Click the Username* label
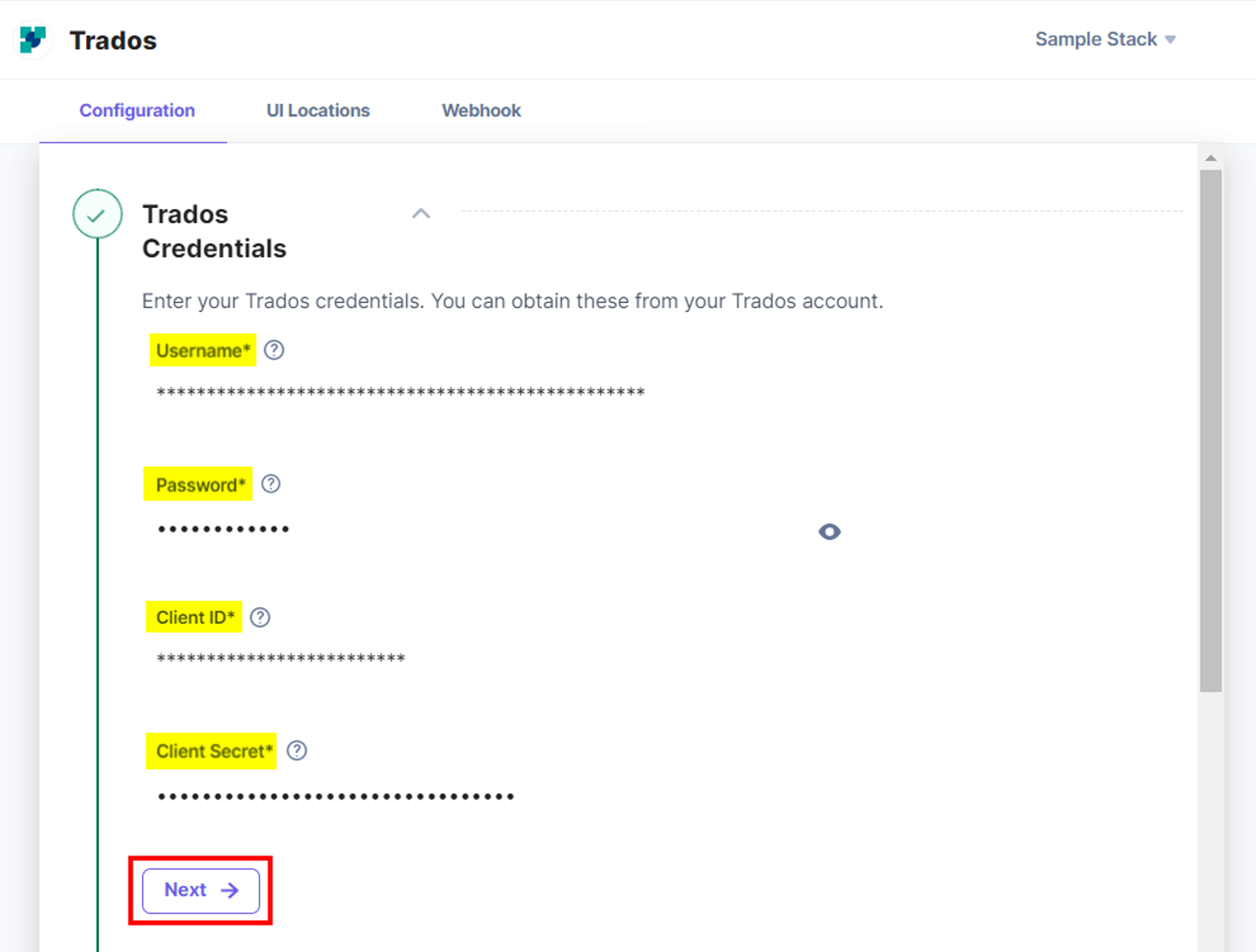The image size is (1256, 952). click(x=203, y=350)
